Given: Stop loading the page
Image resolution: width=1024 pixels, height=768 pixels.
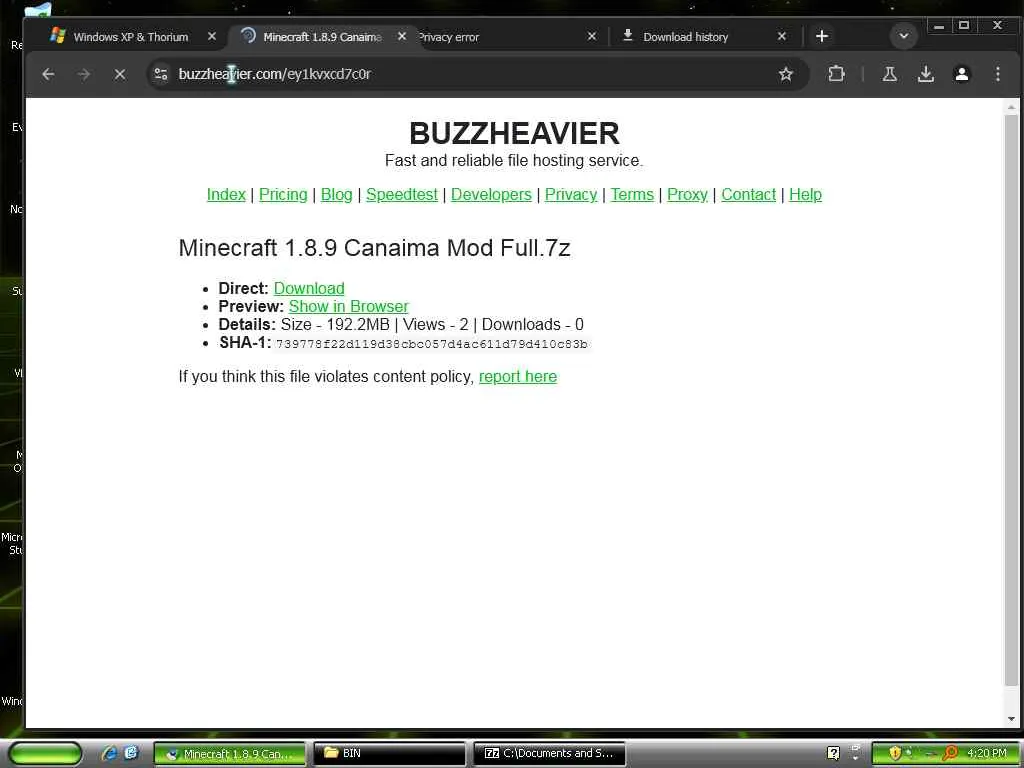Looking at the screenshot, I should pyautogui.click(x=120, y=74).
